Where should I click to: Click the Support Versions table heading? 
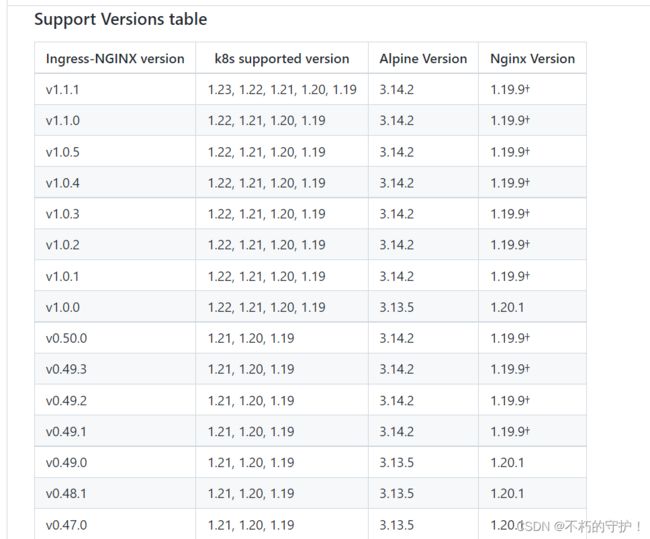[x=121, y=19]
